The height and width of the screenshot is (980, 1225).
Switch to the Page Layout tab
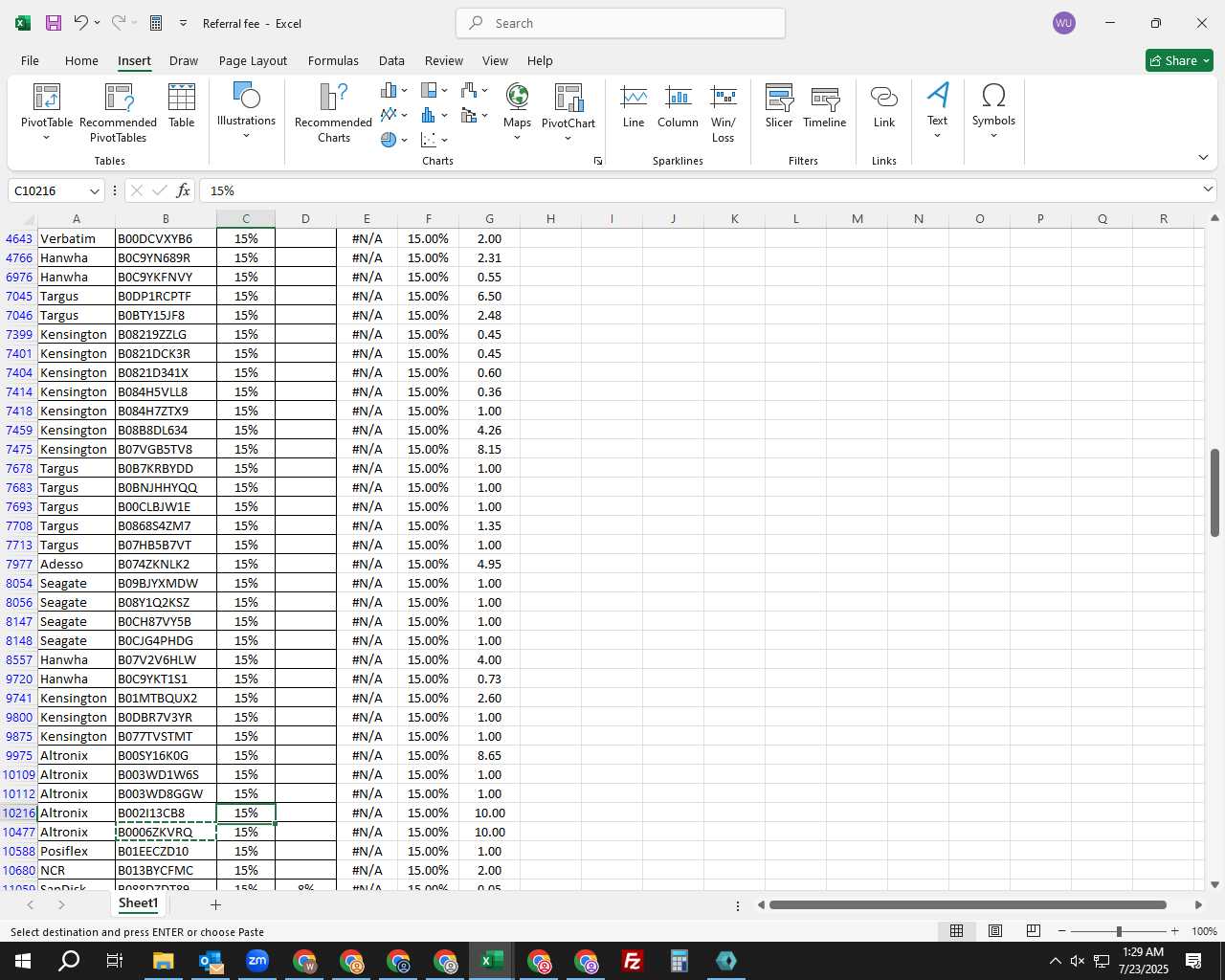(x=253, y=60)
